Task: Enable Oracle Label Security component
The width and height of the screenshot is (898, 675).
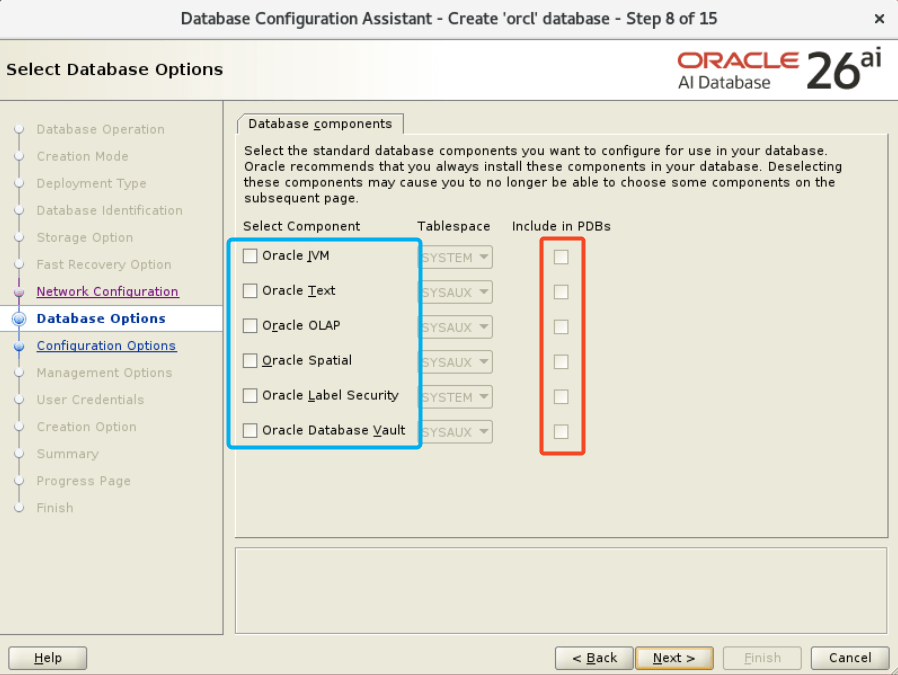Action: click(x=250, y=396)
